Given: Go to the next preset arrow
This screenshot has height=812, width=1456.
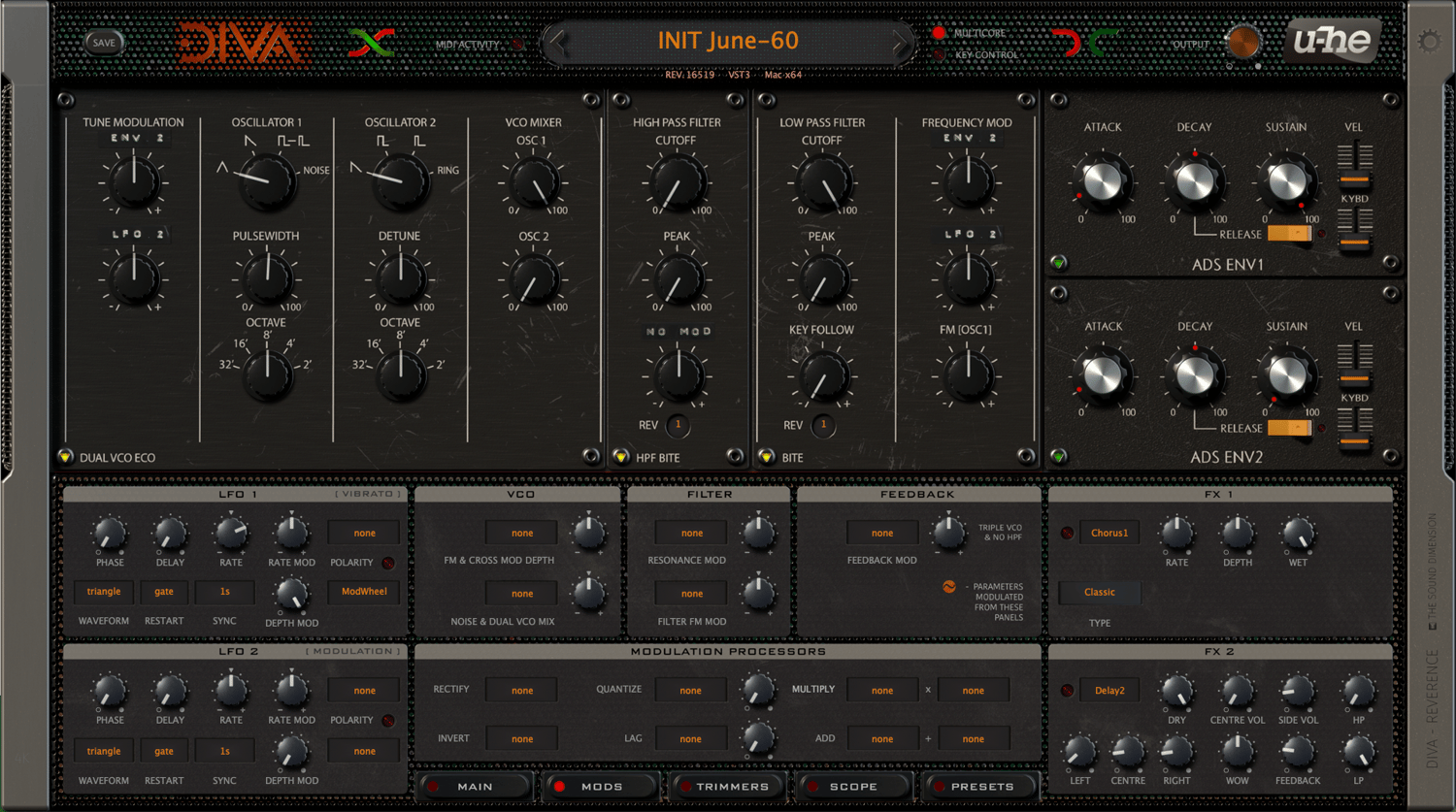Looking at the screenshot, I should click(x=901, y=42).
